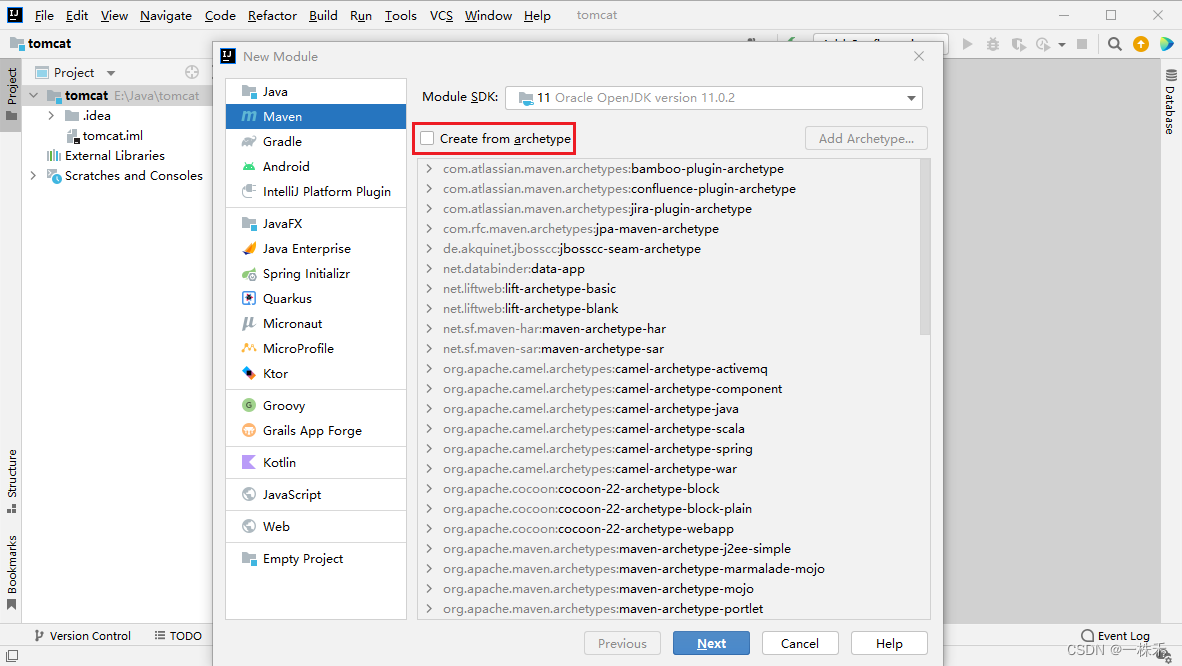Viewport: 1182px width, 666px height.
Task: Click the Next button
Action: [x=712, y=643]
